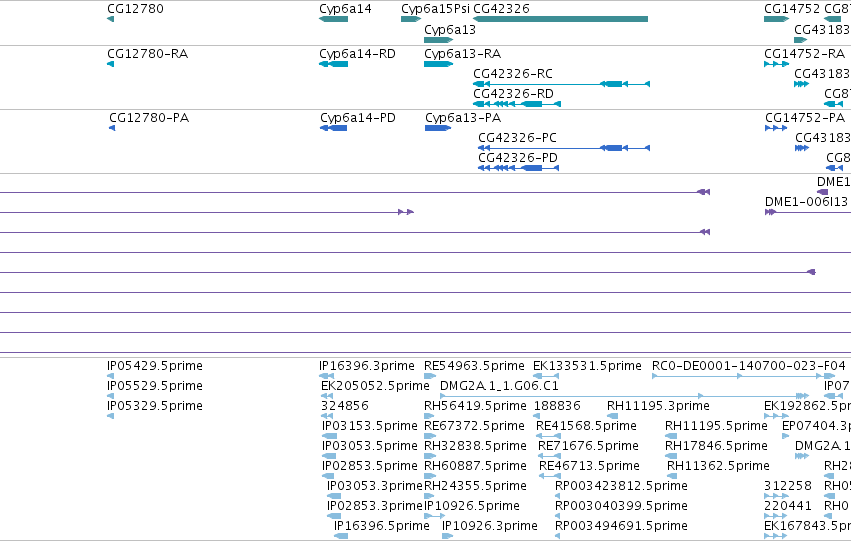Select the DMG2A.1_1.G06.C1 feature label
The height and width of the screenshot is (541, 851).
pyautogui.click(x=499, y=386)
